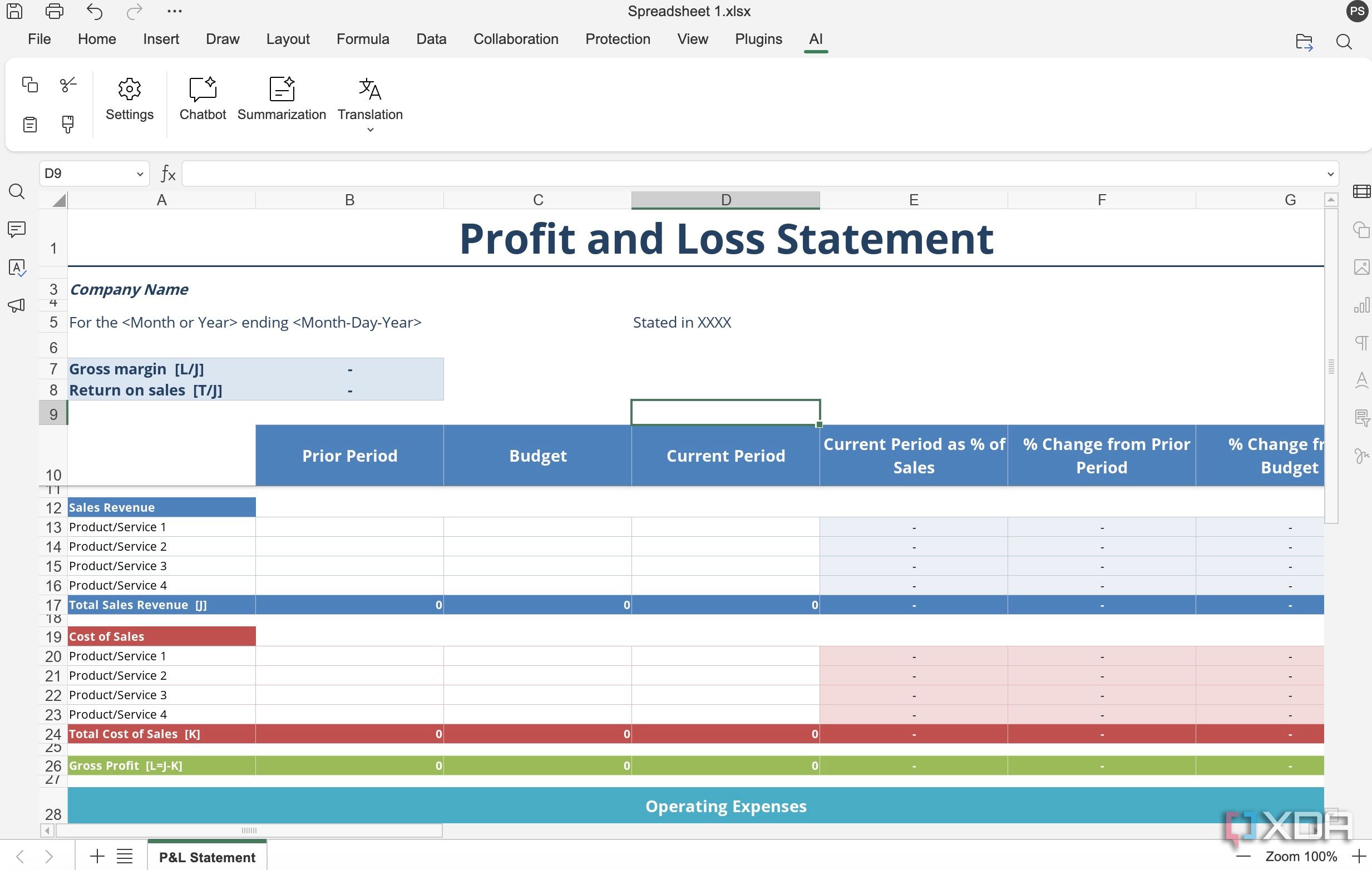Open text art settings in right sidebar

click(x=1361, y=380)
